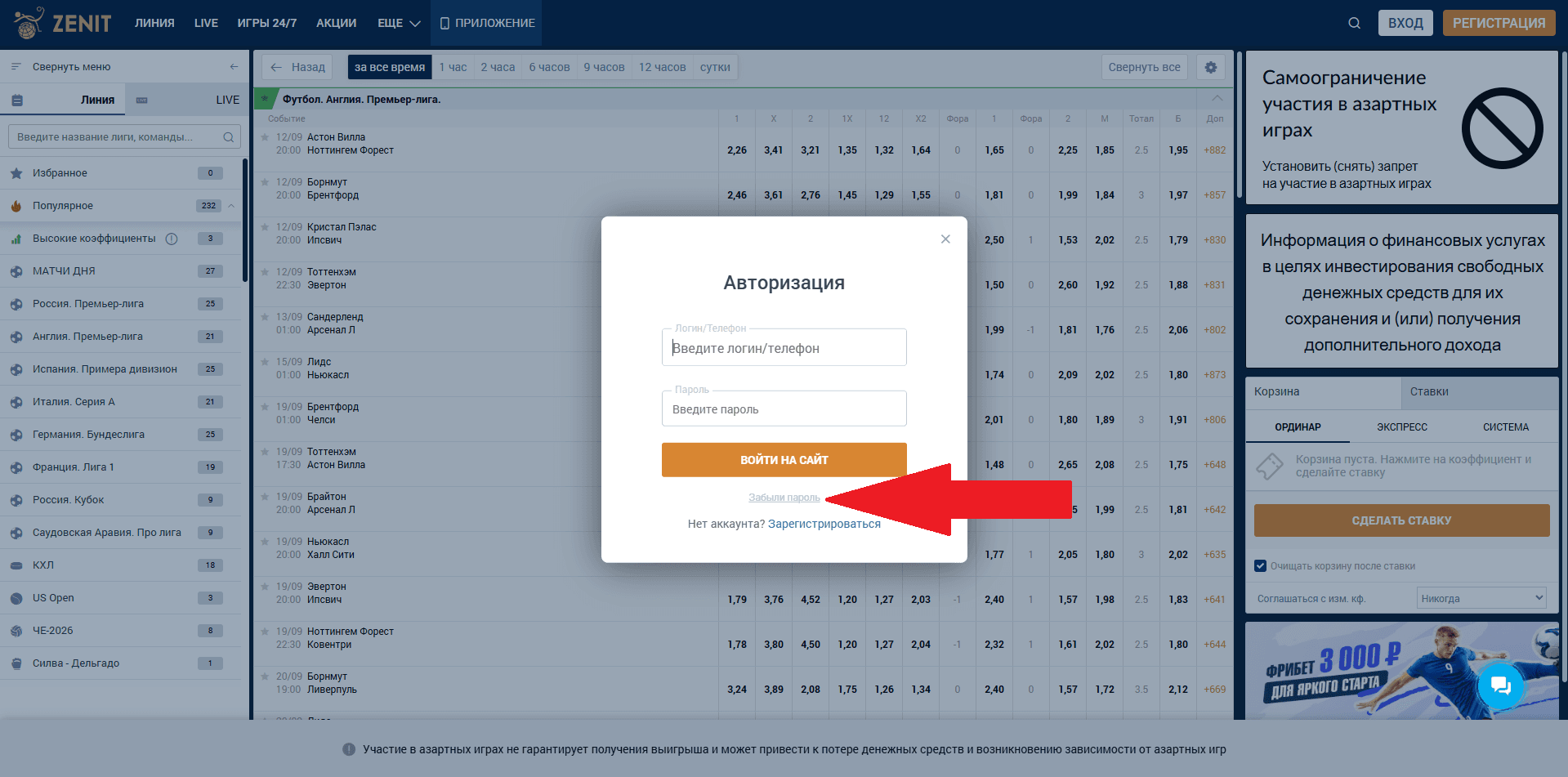Switch to the LIVE sidebar tab
1568x777 pixels.
pos(187,100)
